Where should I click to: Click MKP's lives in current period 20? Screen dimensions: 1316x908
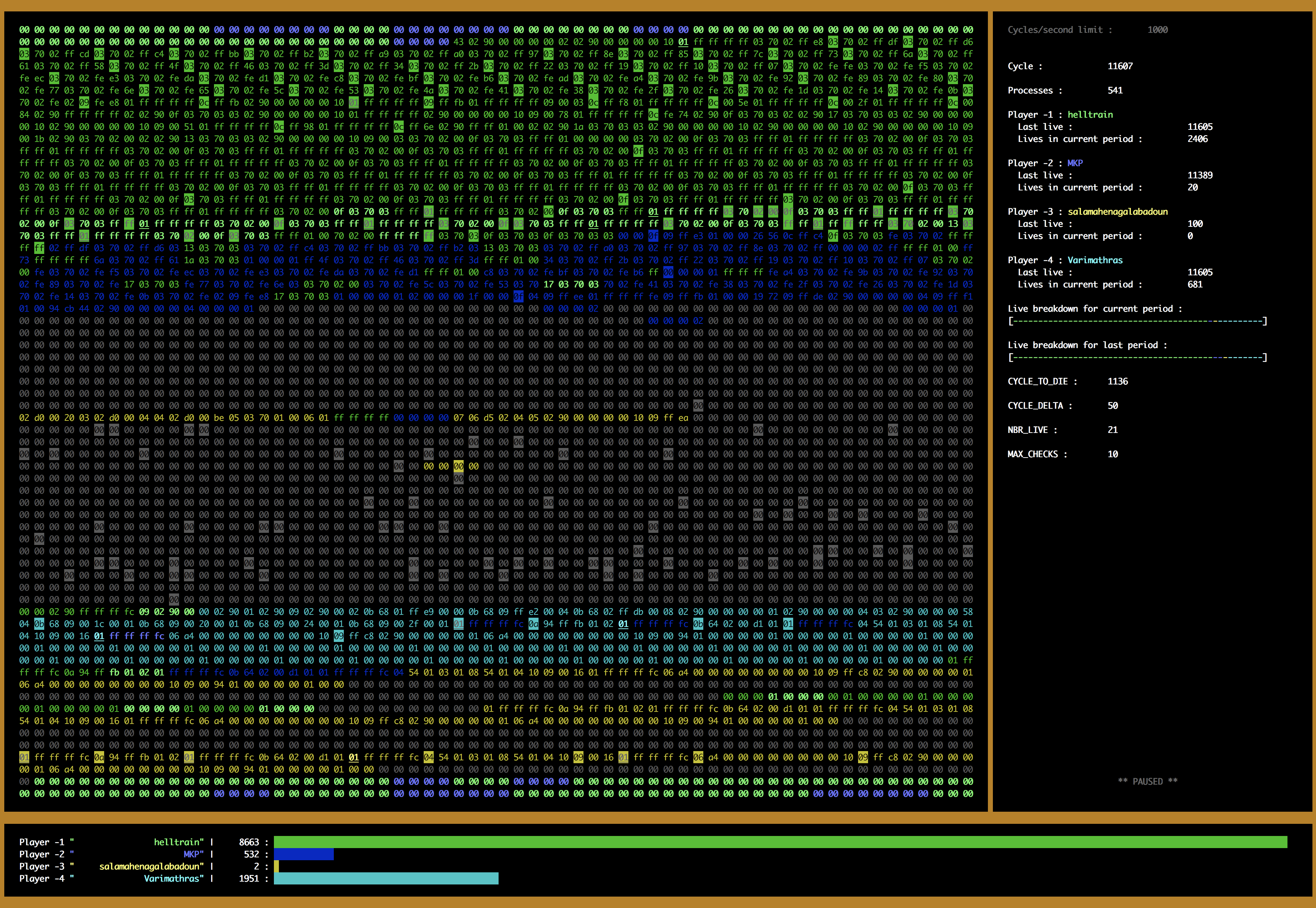point(1193,187)
